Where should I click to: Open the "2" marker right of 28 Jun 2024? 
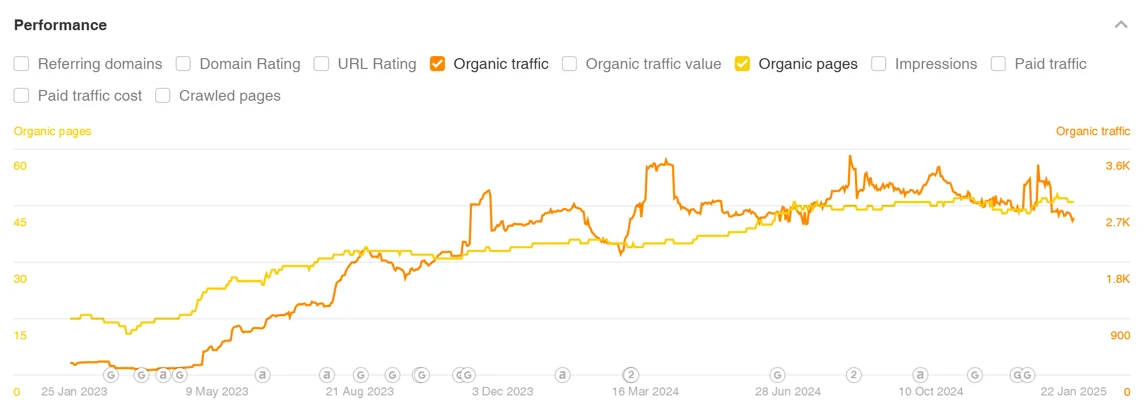pos(853,375)
